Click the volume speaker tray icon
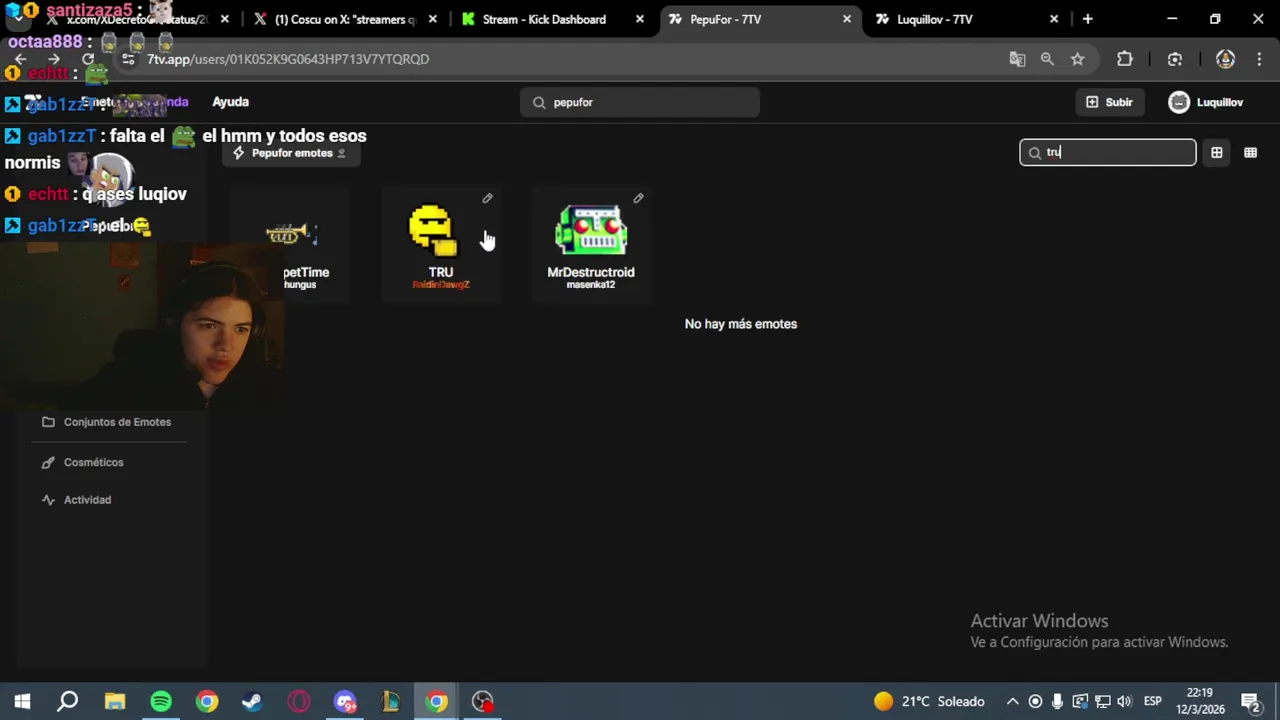 [x=1125, y=701]
